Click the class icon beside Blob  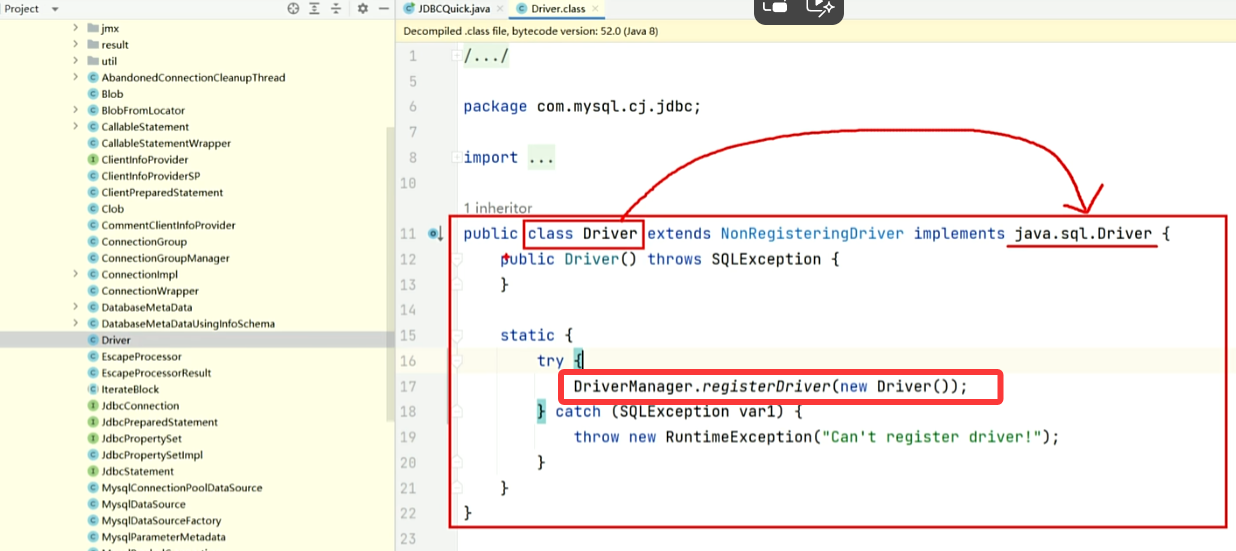click(93, 94)
